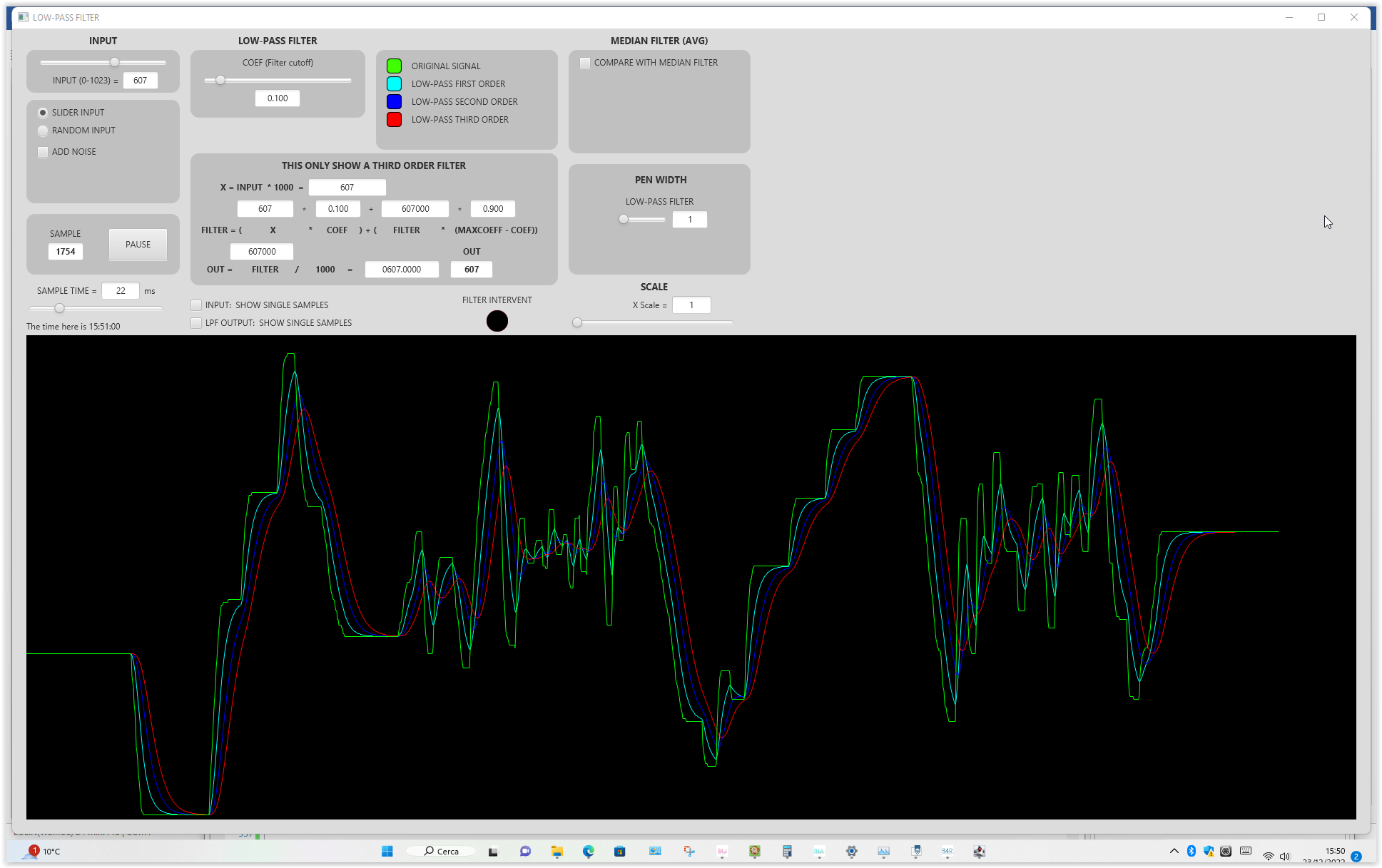
Task: Click the green Original Signal color swatch
Action: (x=394, y=66)
